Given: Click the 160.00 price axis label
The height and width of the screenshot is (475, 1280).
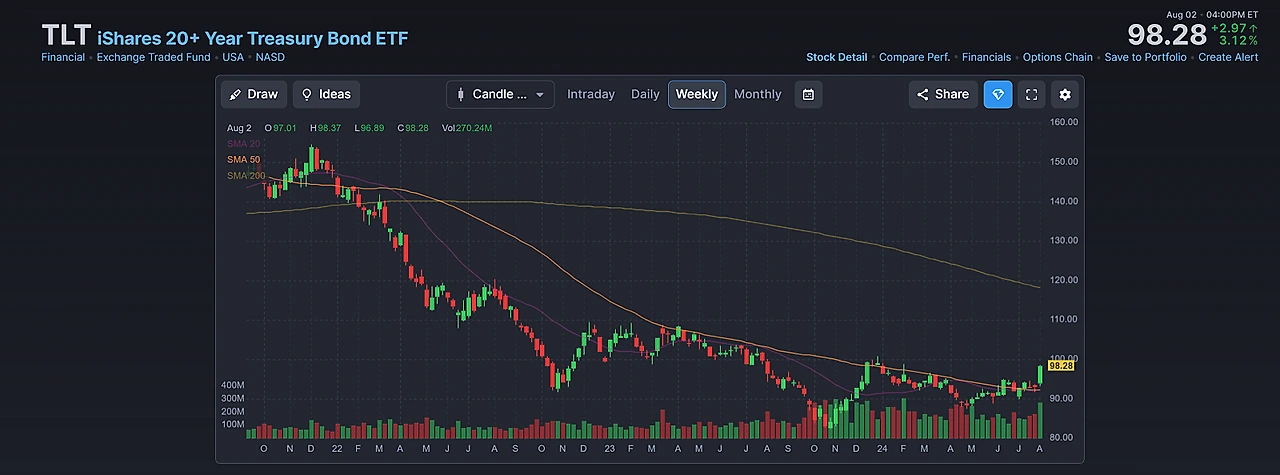Looking at the screenshot, I should [1063, 122].
